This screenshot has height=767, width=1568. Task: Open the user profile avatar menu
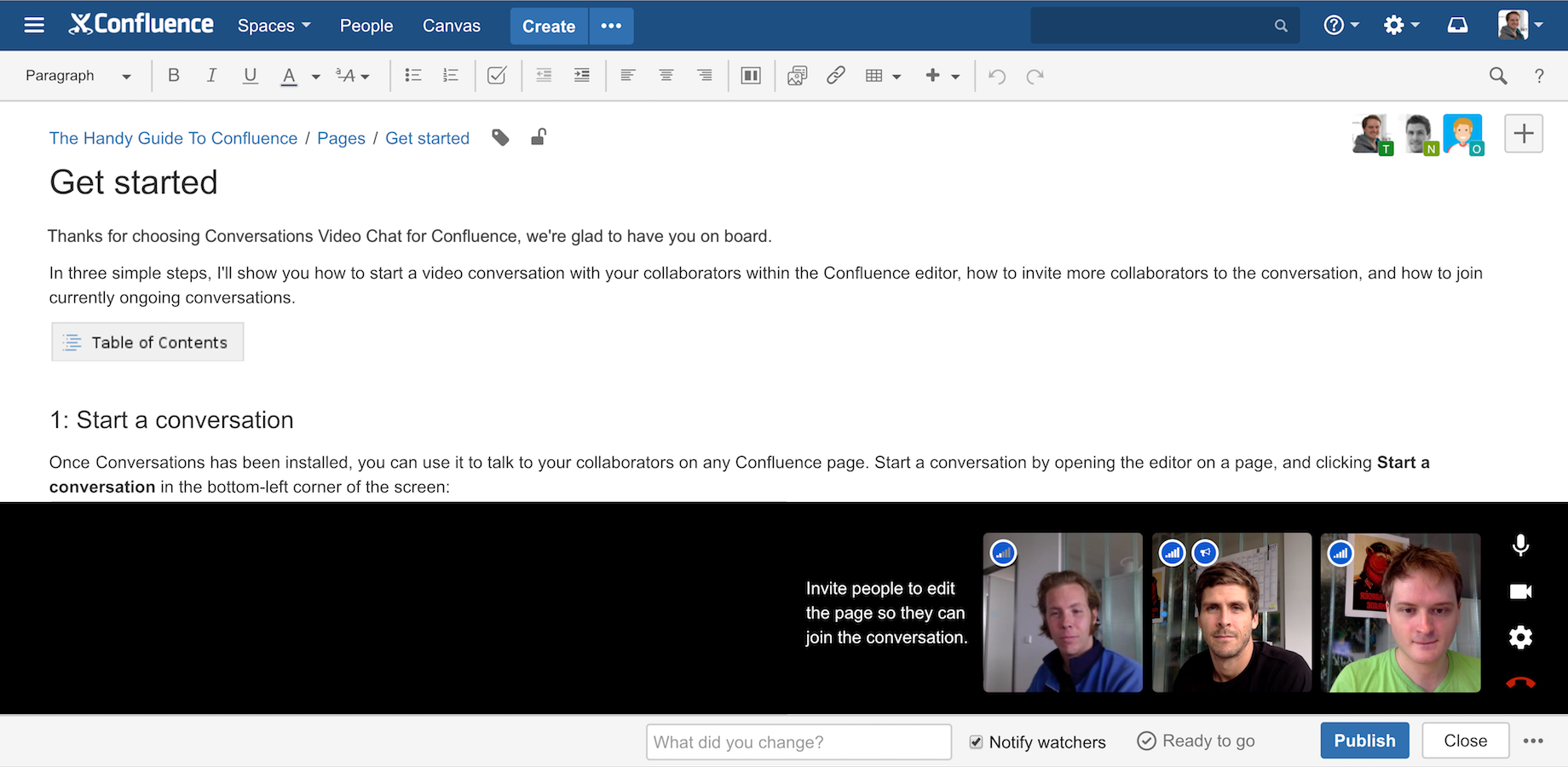(1520, 26)
